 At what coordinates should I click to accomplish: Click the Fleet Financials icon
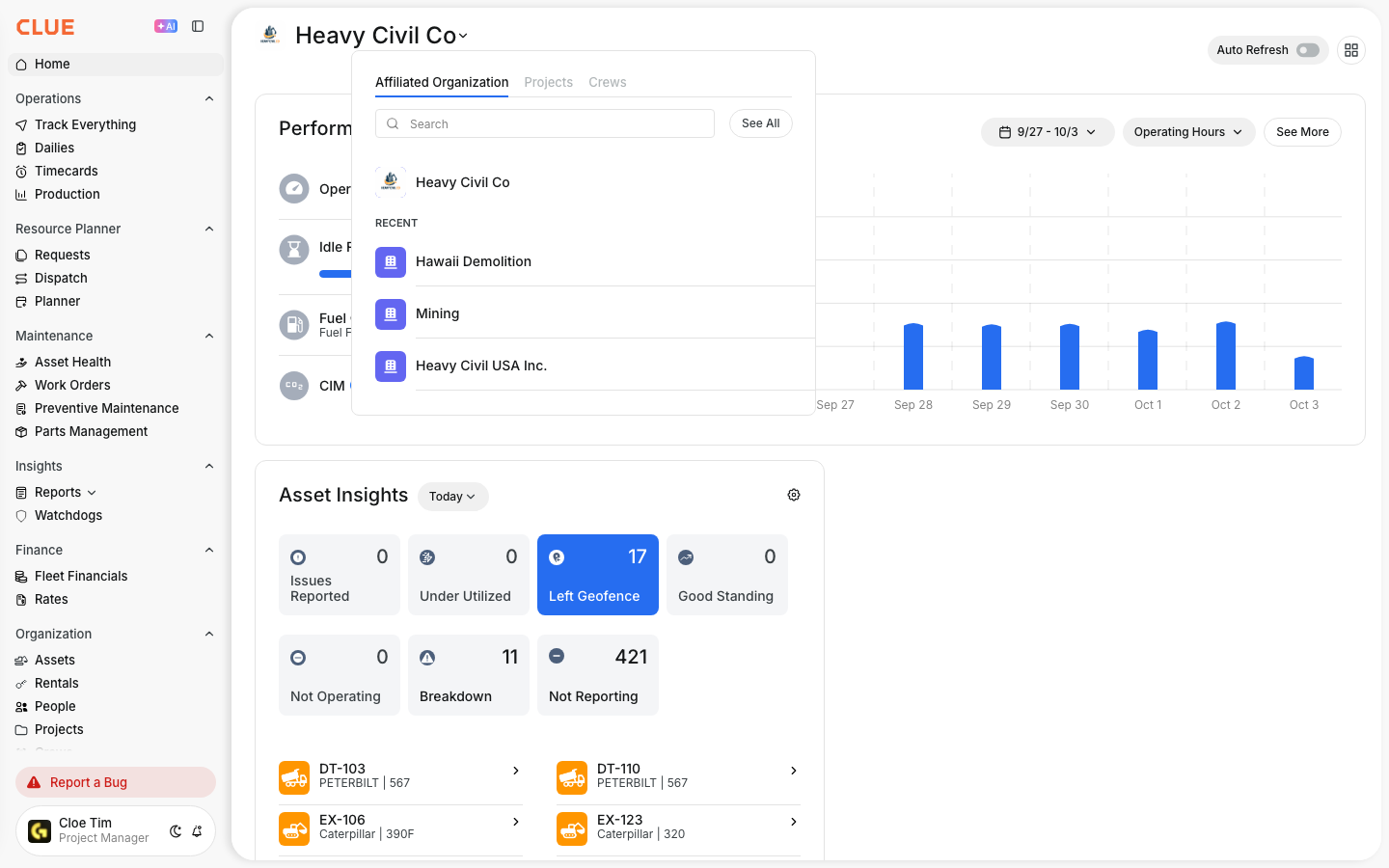(x=21, y=576)
